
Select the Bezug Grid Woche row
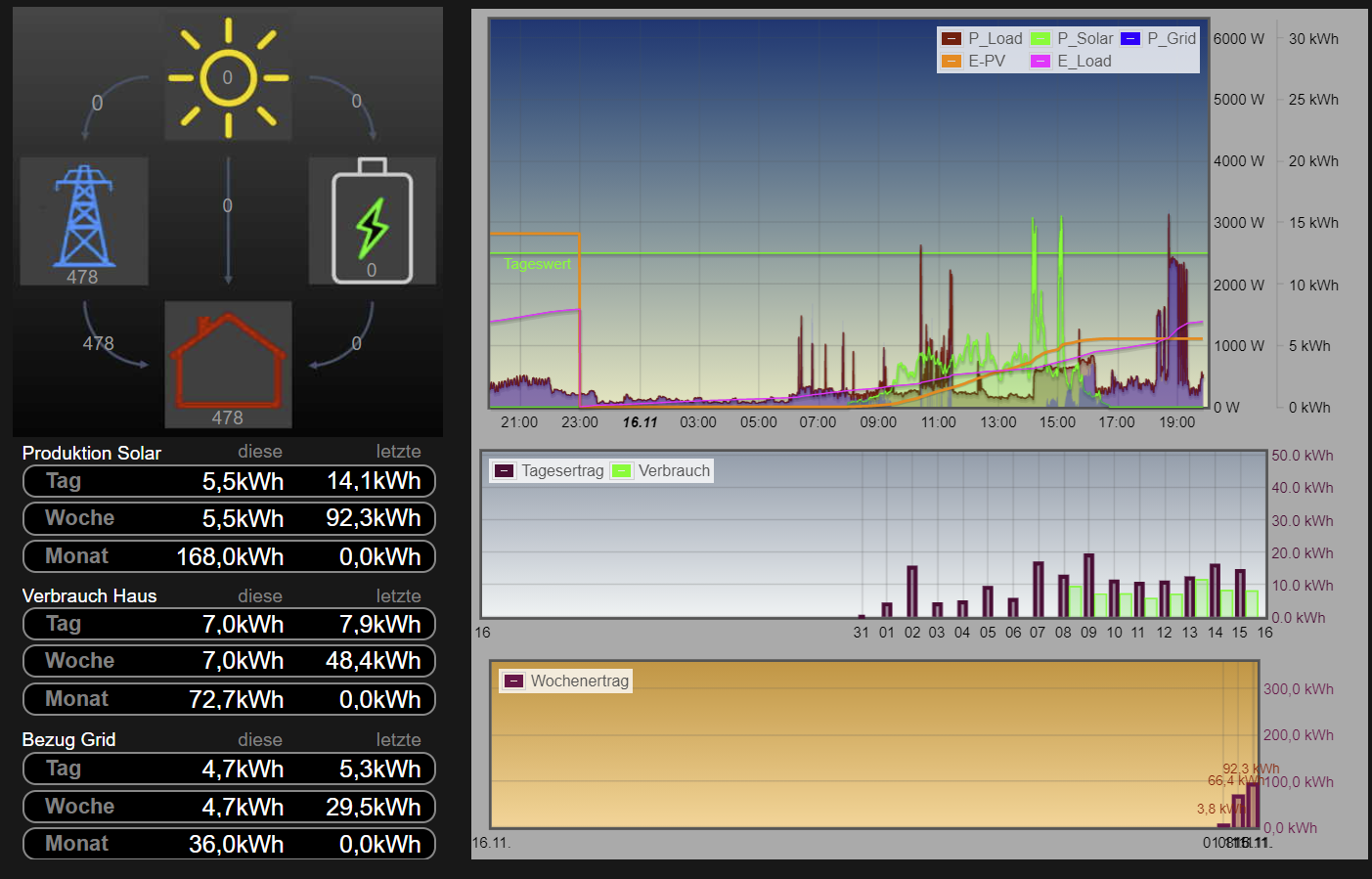pyautogui.click(x=229, y=807)
